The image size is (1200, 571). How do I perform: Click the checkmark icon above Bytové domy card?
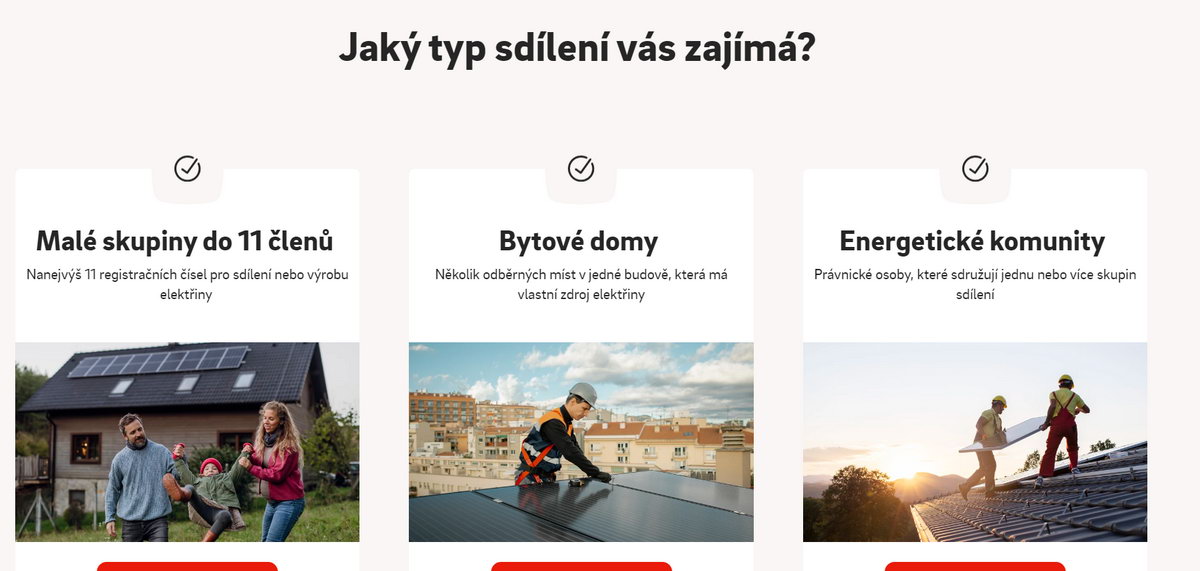(581, 168)
